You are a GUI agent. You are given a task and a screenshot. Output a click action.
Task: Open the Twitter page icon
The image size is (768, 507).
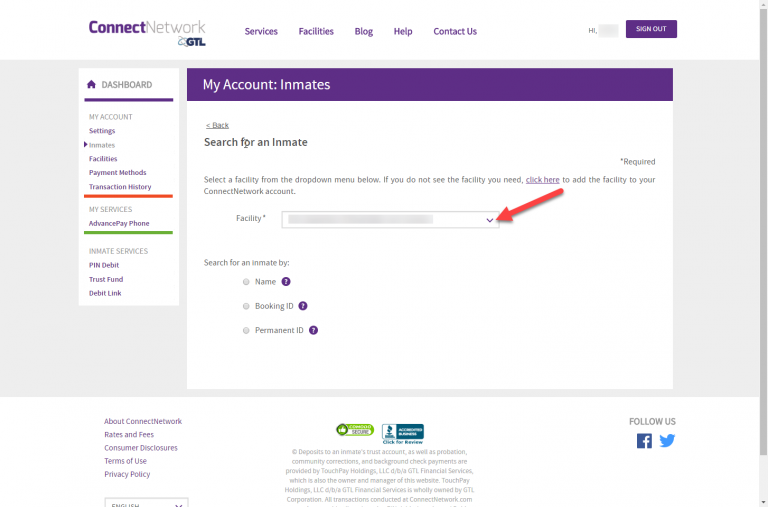click(x=667, y=440)
